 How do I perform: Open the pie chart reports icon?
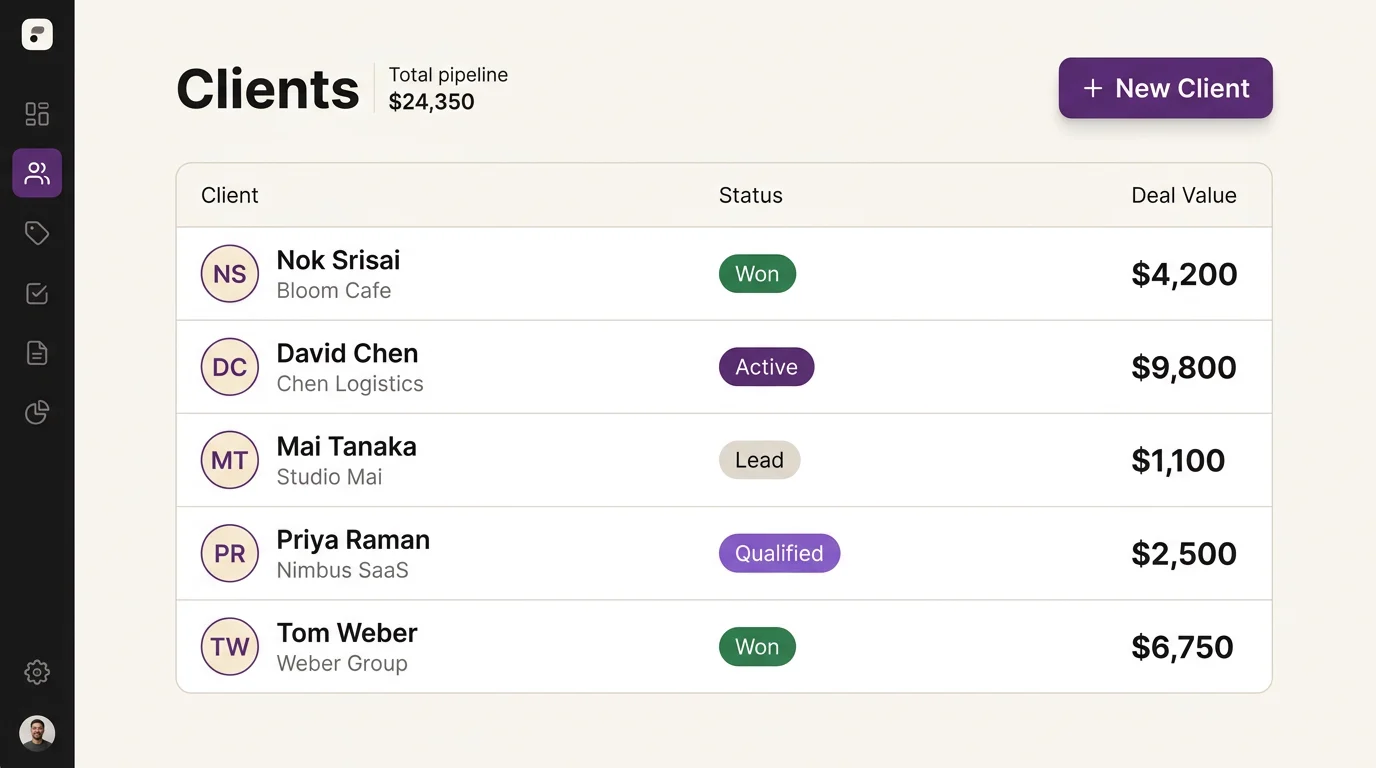pos(37,412)
